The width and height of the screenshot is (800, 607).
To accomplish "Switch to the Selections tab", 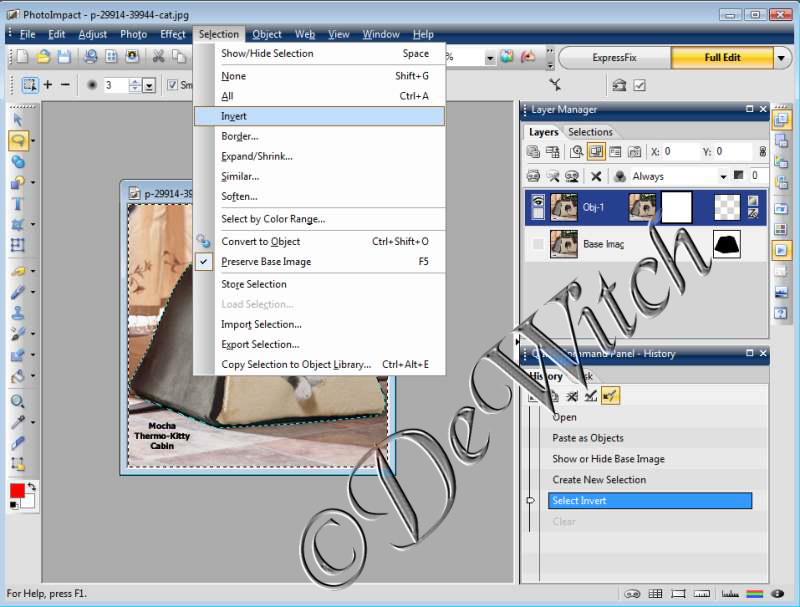I will 590,132.
